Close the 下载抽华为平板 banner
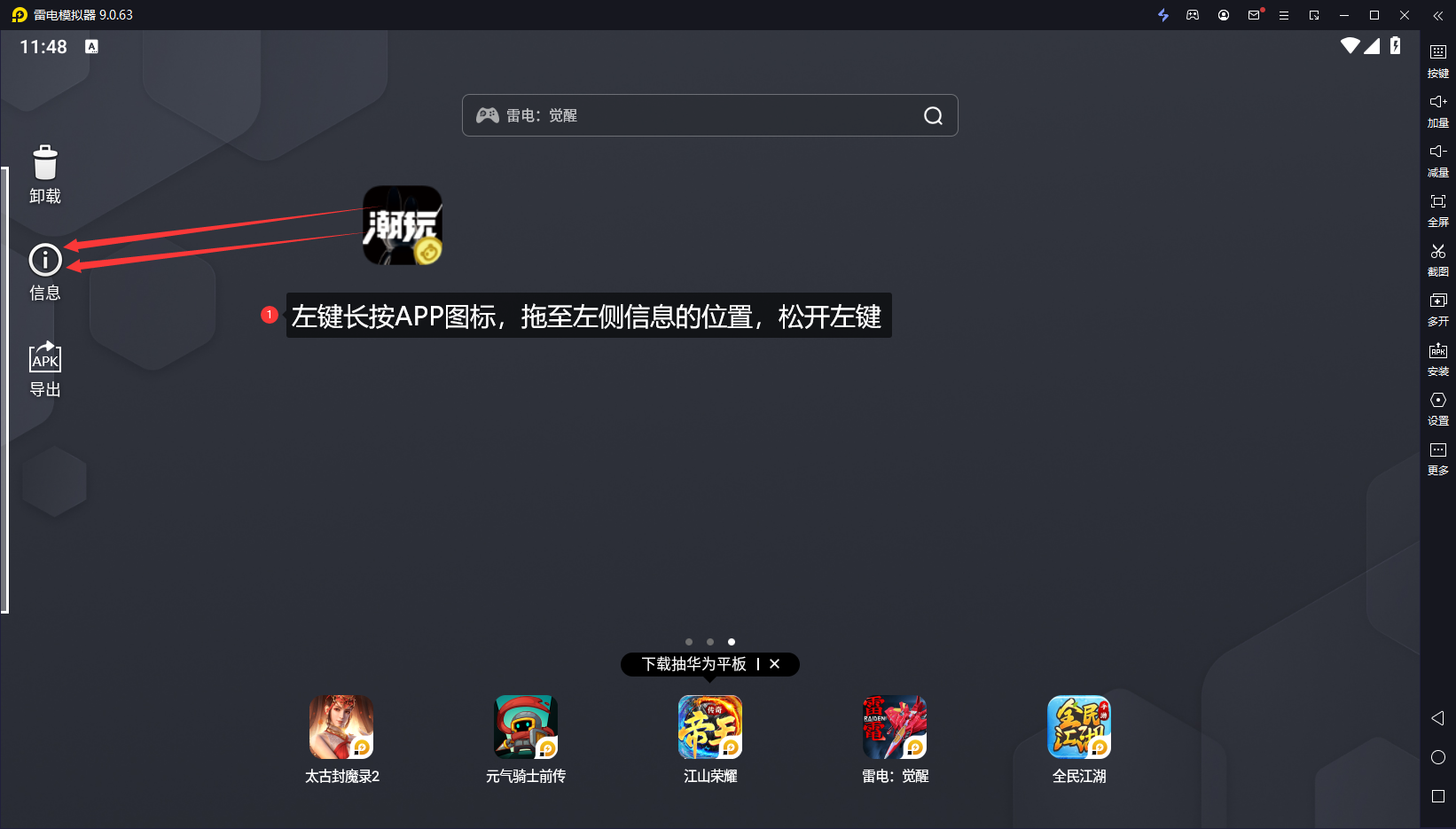The image size is (1456, 829). 775,664
